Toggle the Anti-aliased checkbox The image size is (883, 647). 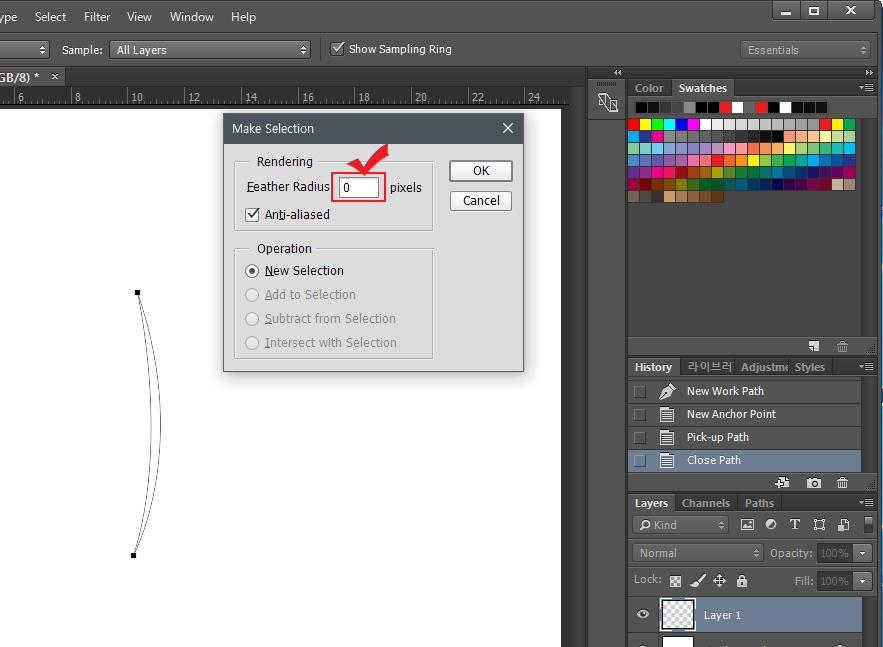[252, 215]
